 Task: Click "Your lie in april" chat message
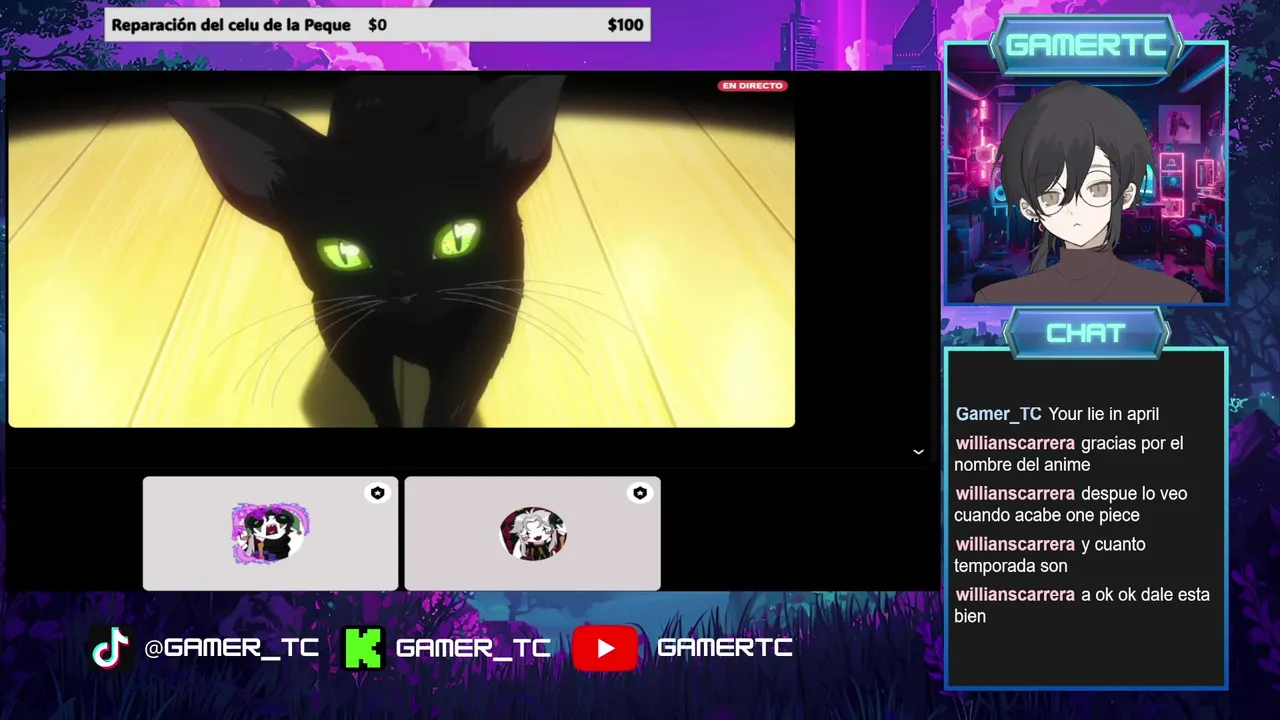point(1104,414)
